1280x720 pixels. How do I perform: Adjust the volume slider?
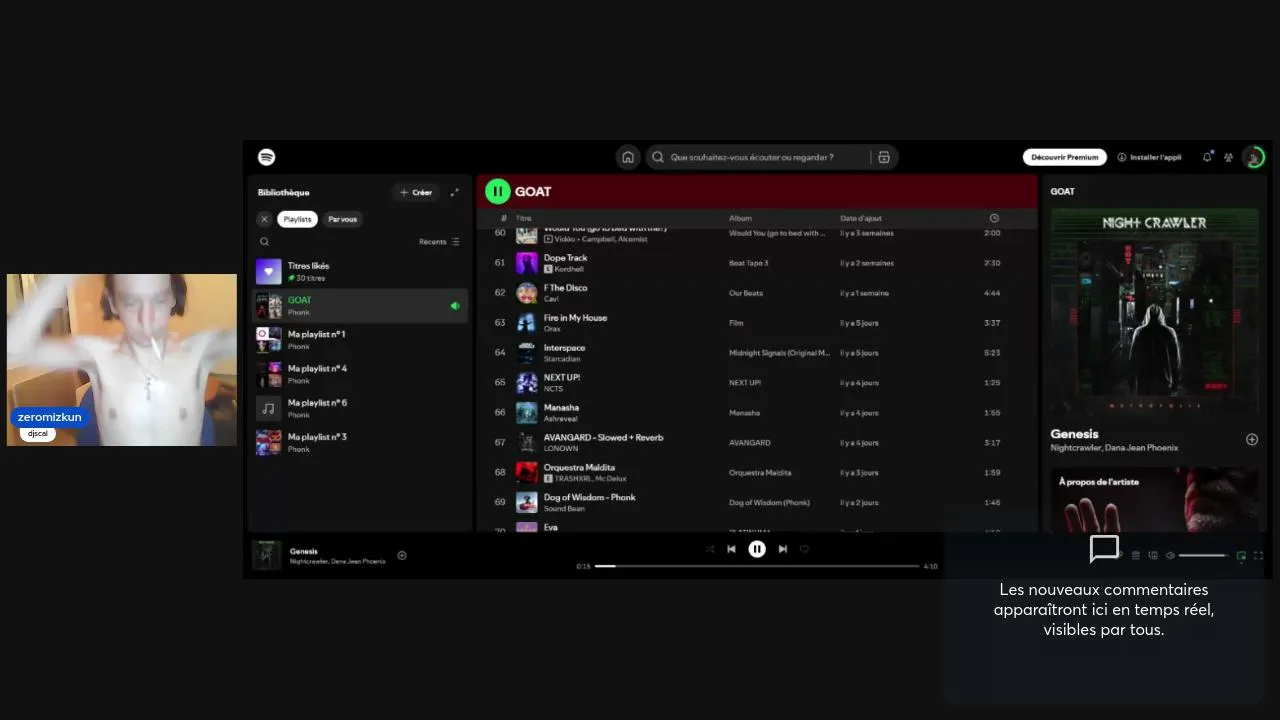pos(1204,555)
